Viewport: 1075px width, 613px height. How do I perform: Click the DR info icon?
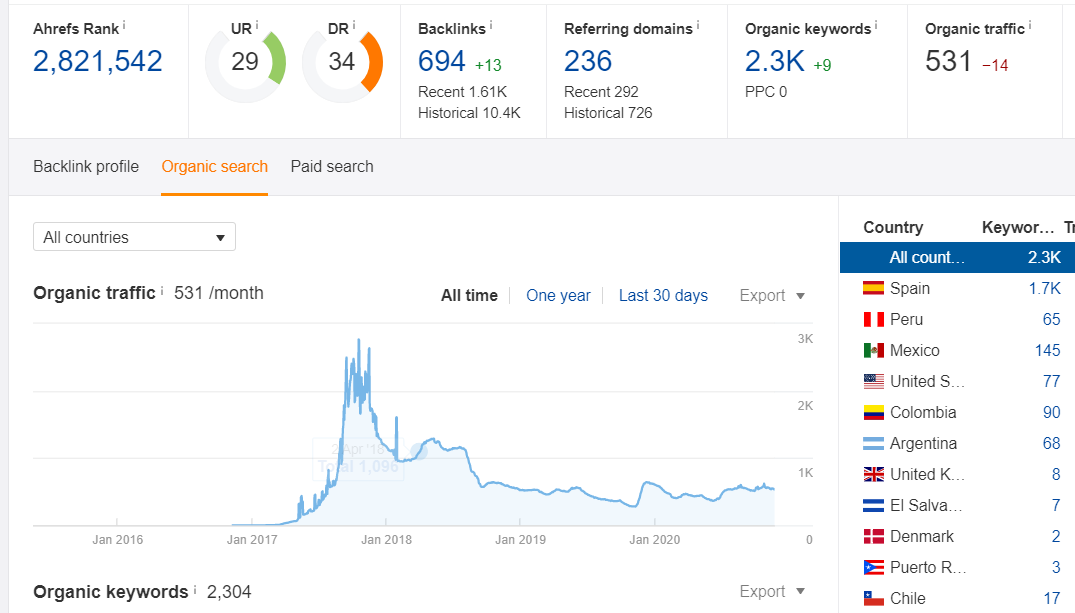(353, 25)
